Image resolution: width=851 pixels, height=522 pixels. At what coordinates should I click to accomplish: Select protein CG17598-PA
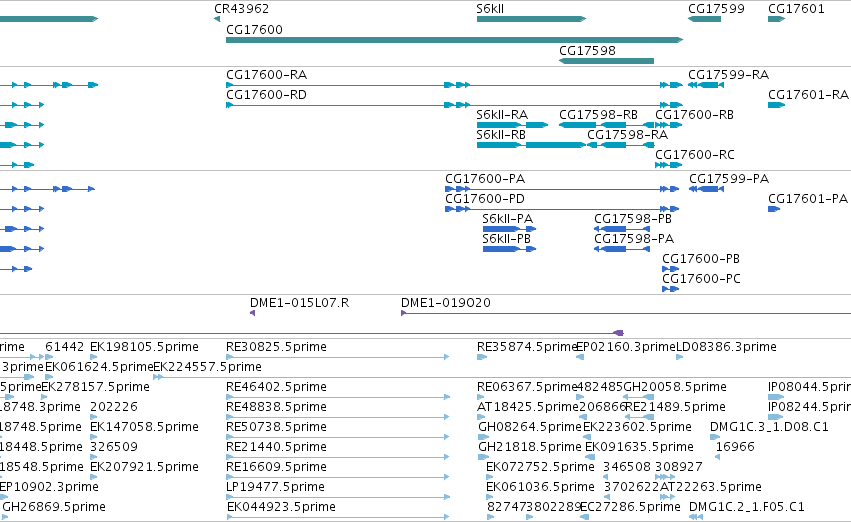coord(622,250)
